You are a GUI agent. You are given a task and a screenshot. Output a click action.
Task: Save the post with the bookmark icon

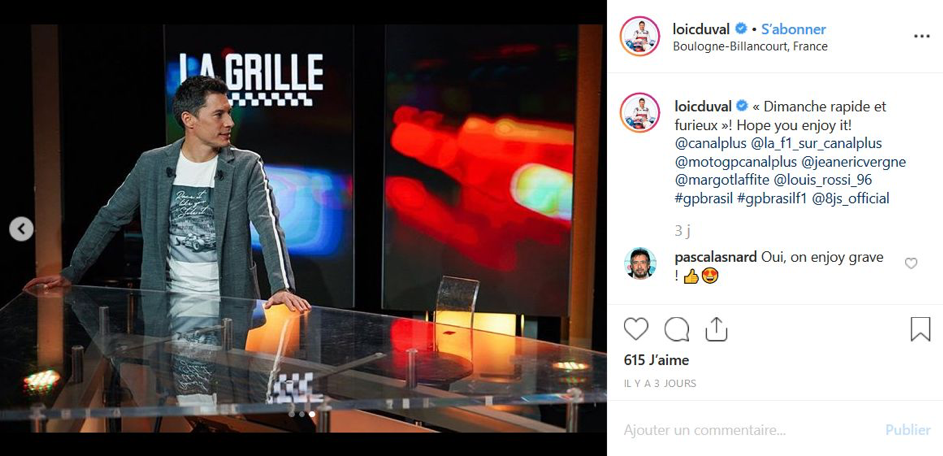pyautogui.click(x=920, y=329)
